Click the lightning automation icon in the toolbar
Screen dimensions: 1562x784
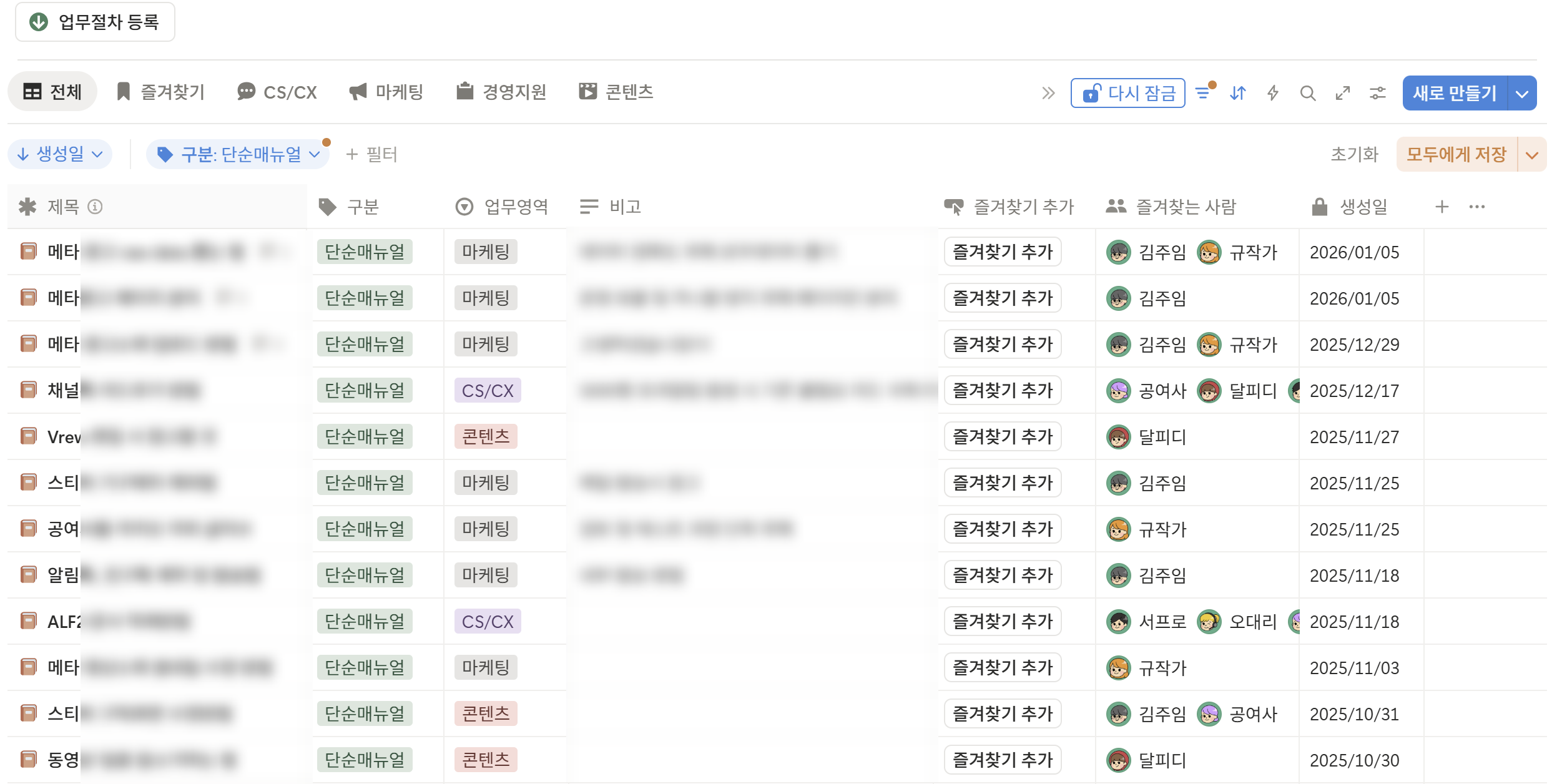point(1272,92)
